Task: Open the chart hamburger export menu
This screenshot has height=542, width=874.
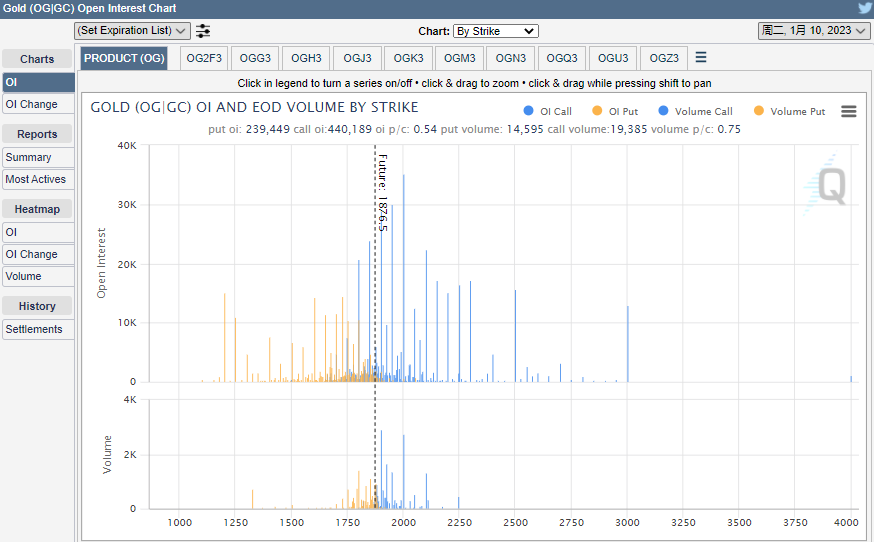Action: coord(848,112)
